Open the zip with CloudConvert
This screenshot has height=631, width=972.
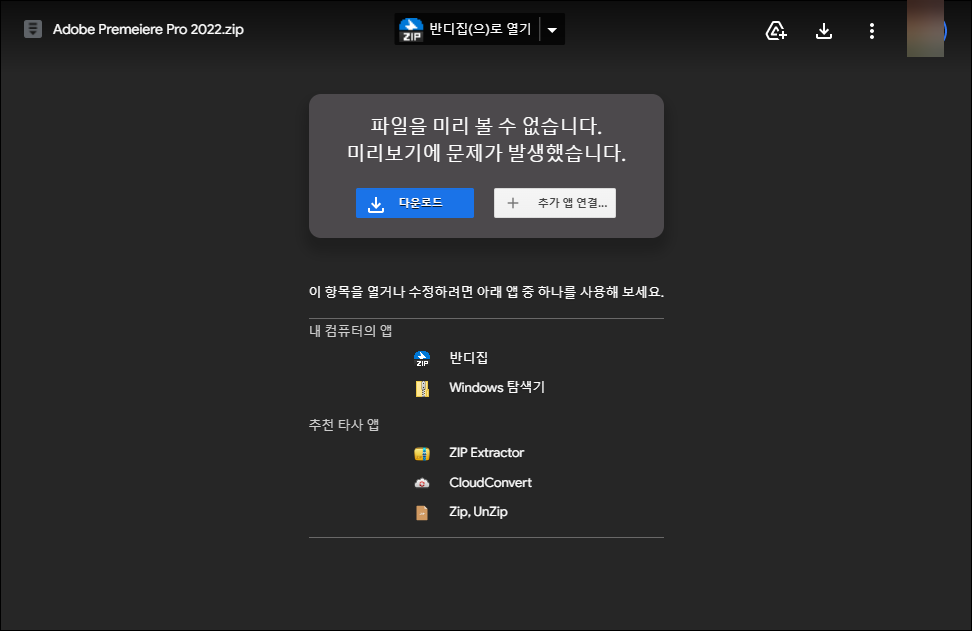pos(491,482)
